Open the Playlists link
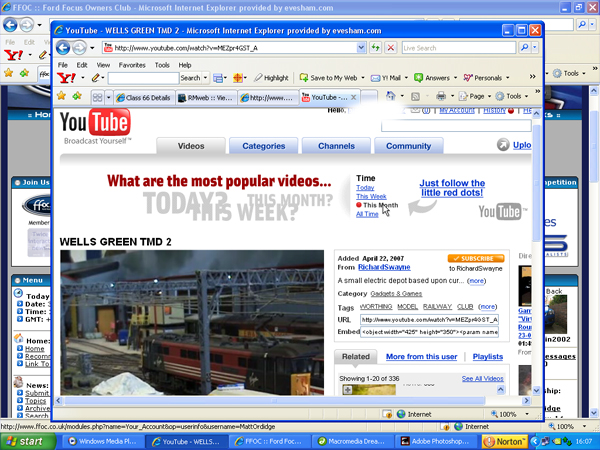 [x=488, y=356]
